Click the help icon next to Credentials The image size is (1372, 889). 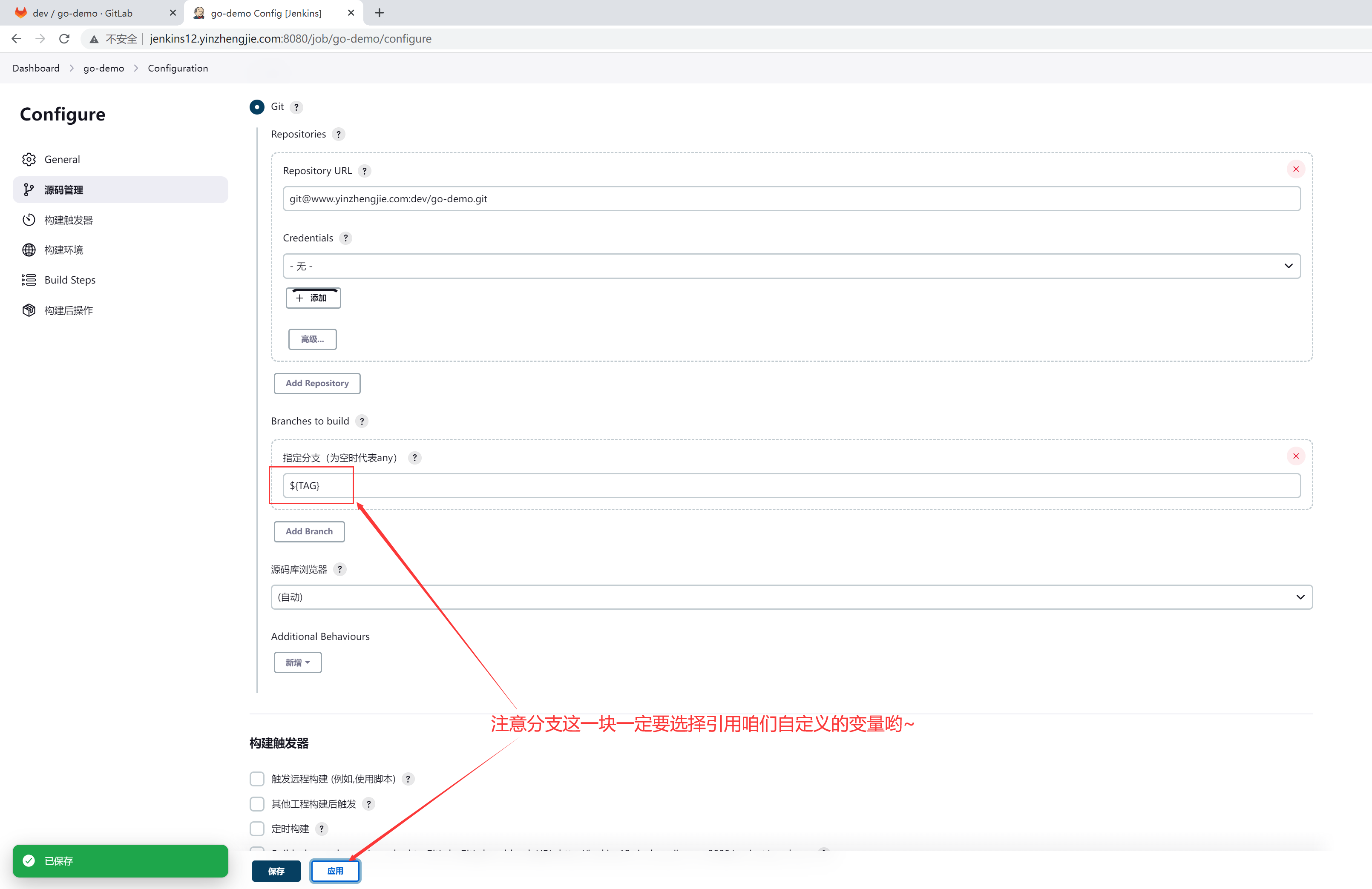(x=345, y=238)
